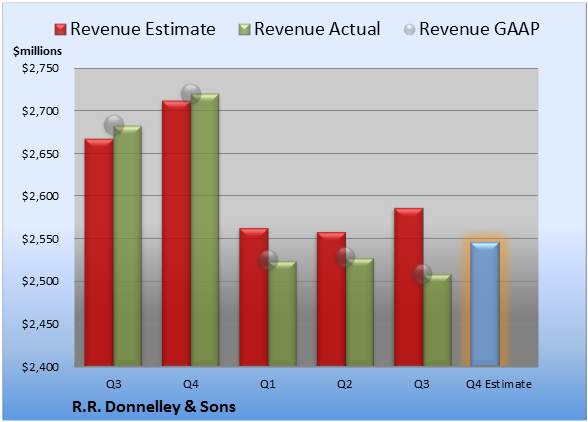
Task: Click the $millions axis unit label
Action: 38,51
